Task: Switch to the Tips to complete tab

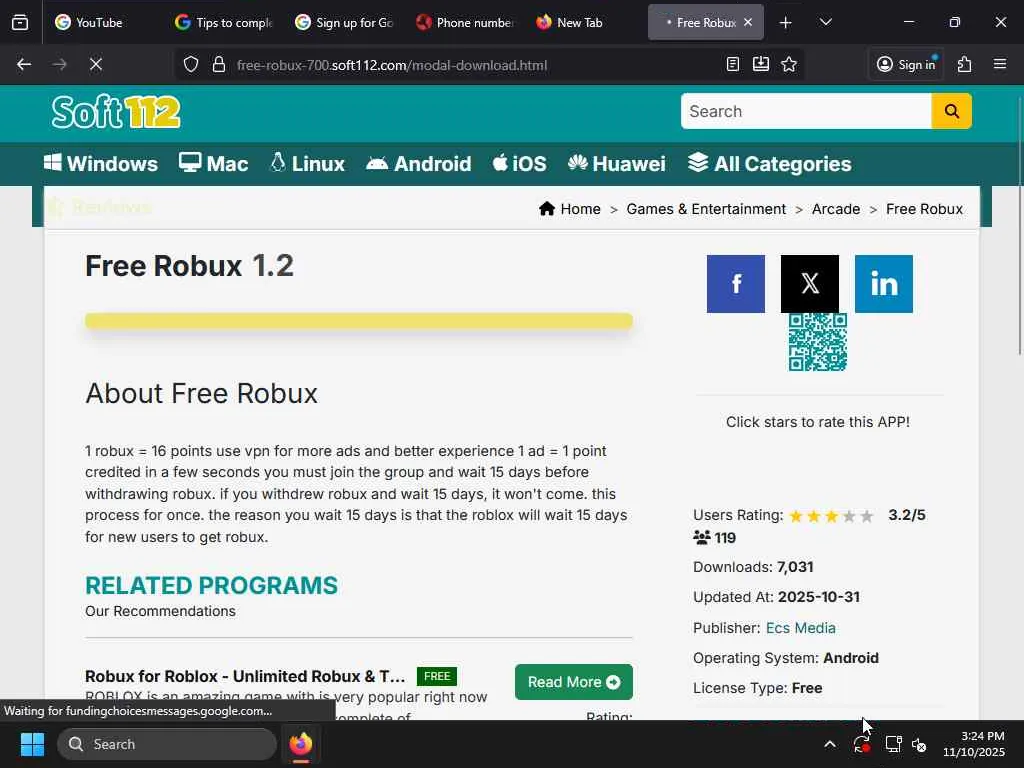Action: coord(225,22)
